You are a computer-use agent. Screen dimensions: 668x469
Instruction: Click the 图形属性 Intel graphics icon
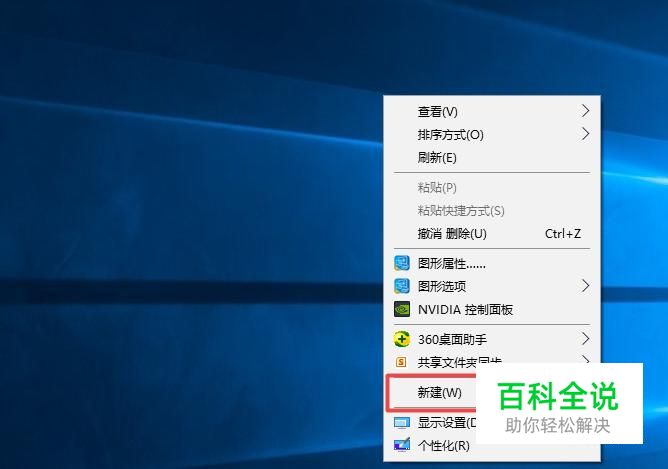pos(402,263)
